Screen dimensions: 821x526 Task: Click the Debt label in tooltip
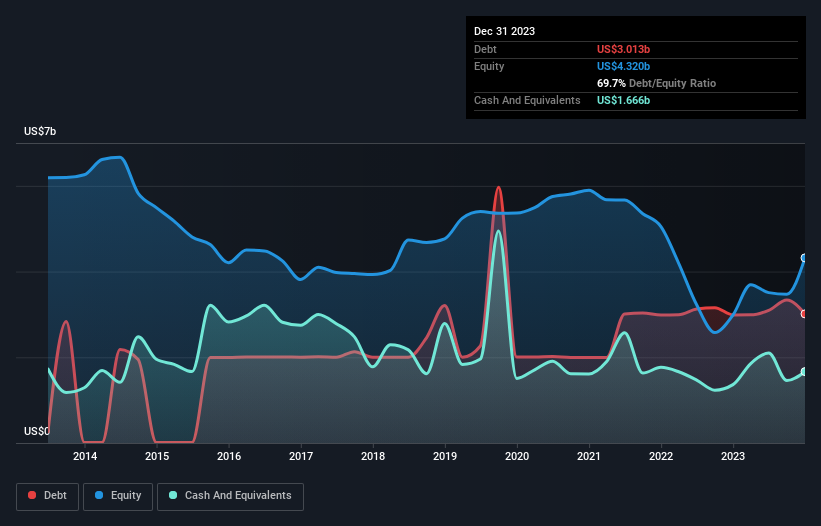pos(485,49)
